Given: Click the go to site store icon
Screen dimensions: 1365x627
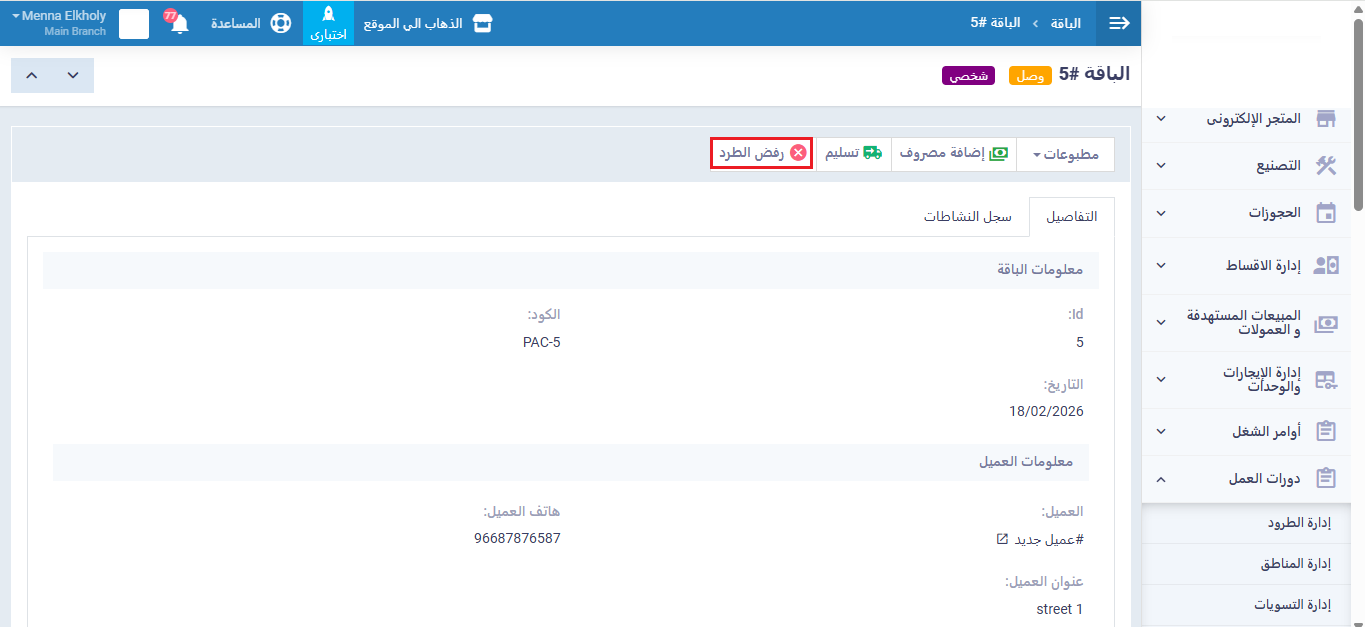Looking at the screenshot, I should coord(483,23).
